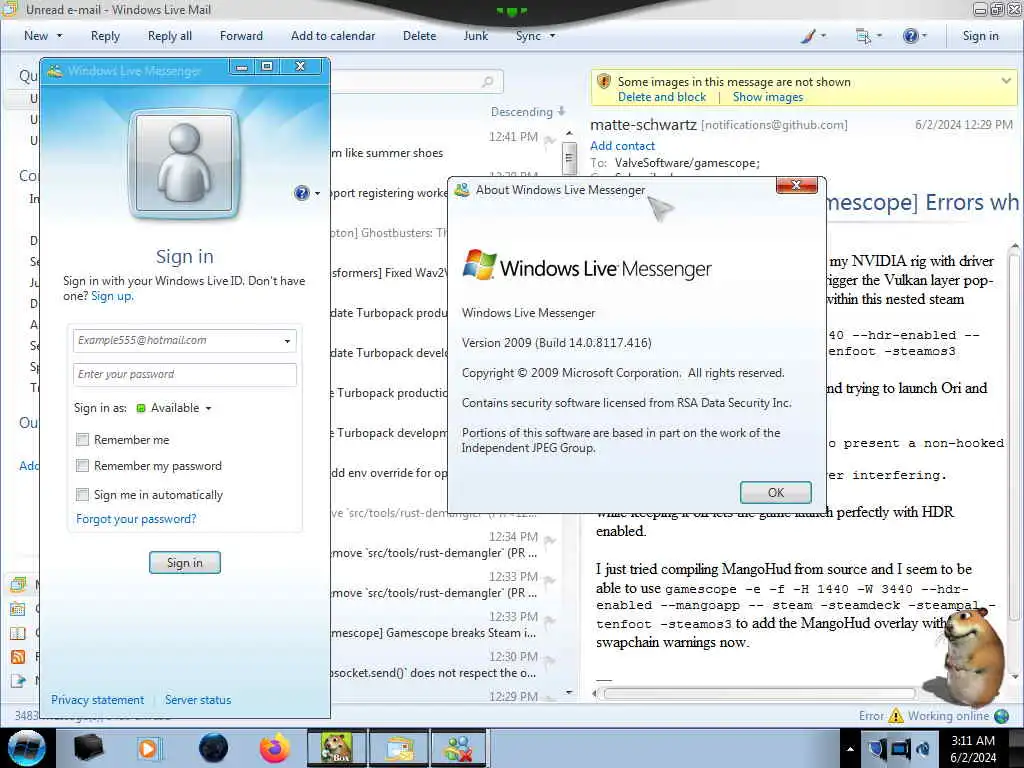Click the Messenger display picture avatar
Image resolution: width=1024 pixels, height=768 pixels.
[184, 163]
